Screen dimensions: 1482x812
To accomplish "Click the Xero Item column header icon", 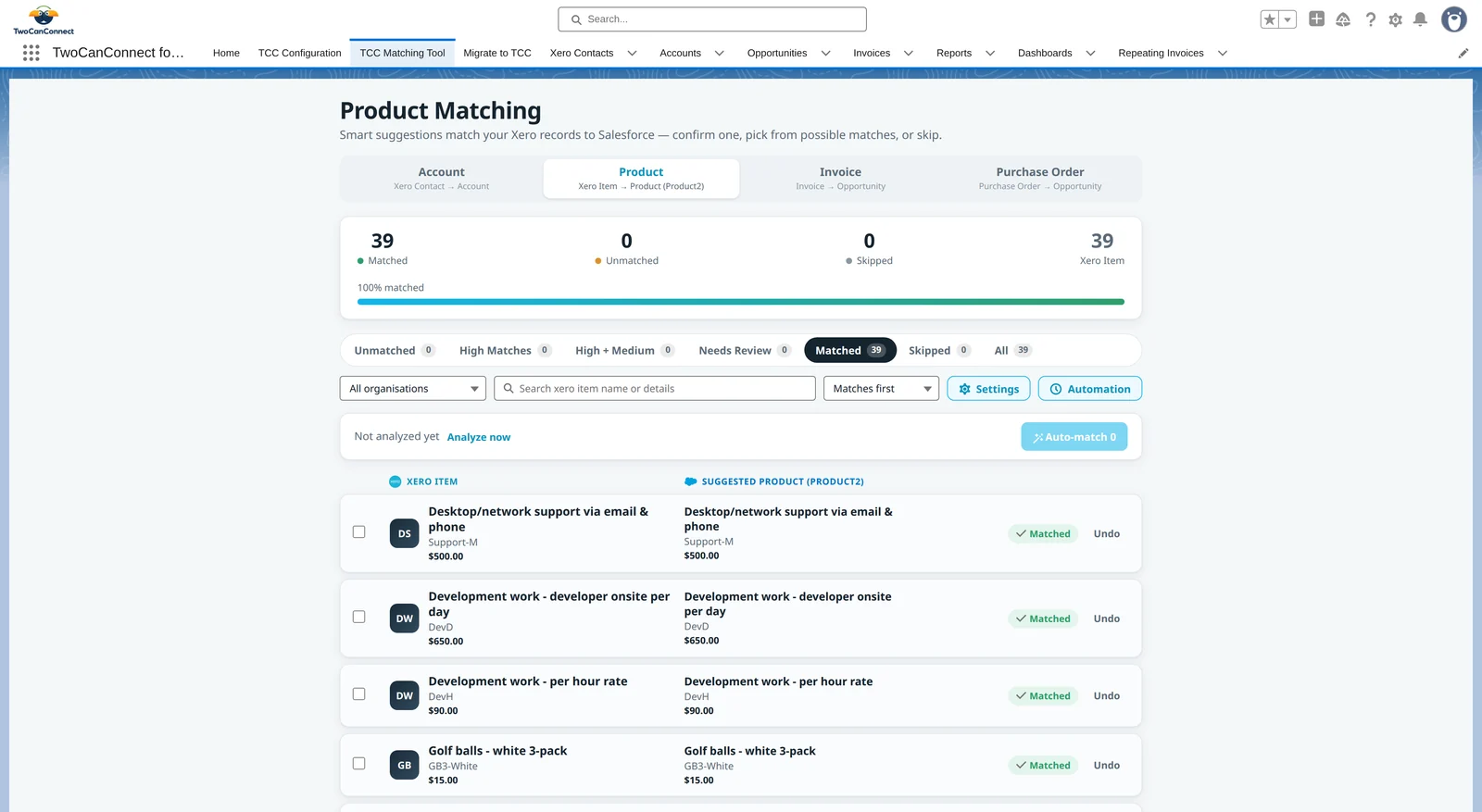I will click(x=395, y=481).
